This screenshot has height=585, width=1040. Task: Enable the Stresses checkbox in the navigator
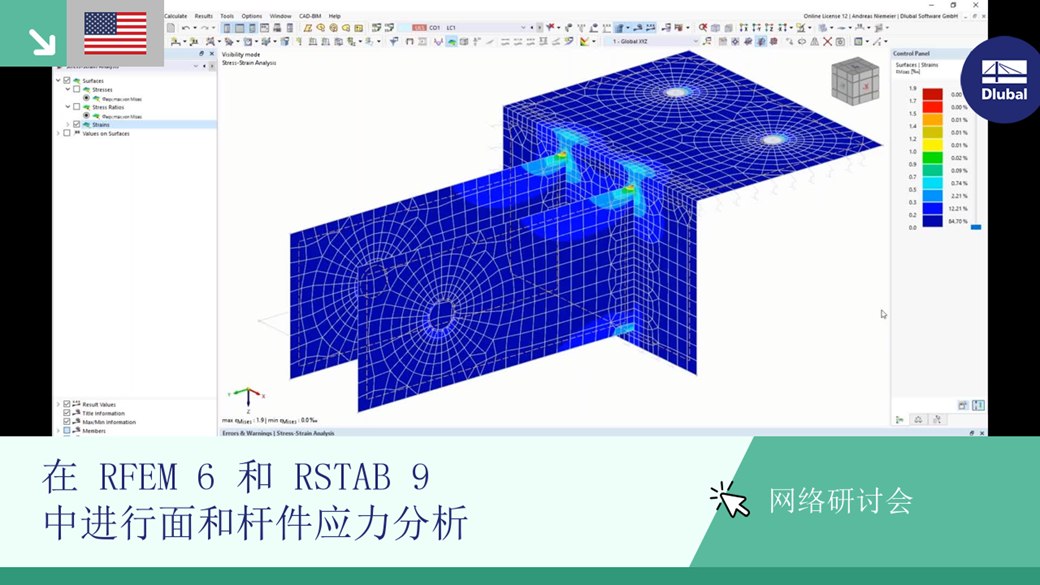(76, 90)
